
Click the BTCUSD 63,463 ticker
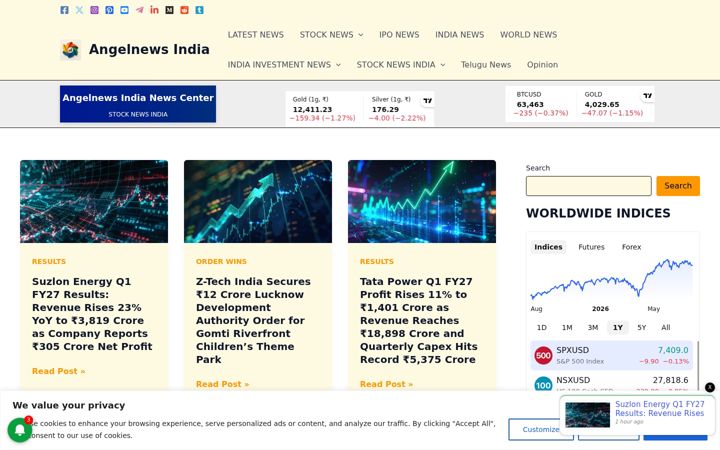[541, 104]
